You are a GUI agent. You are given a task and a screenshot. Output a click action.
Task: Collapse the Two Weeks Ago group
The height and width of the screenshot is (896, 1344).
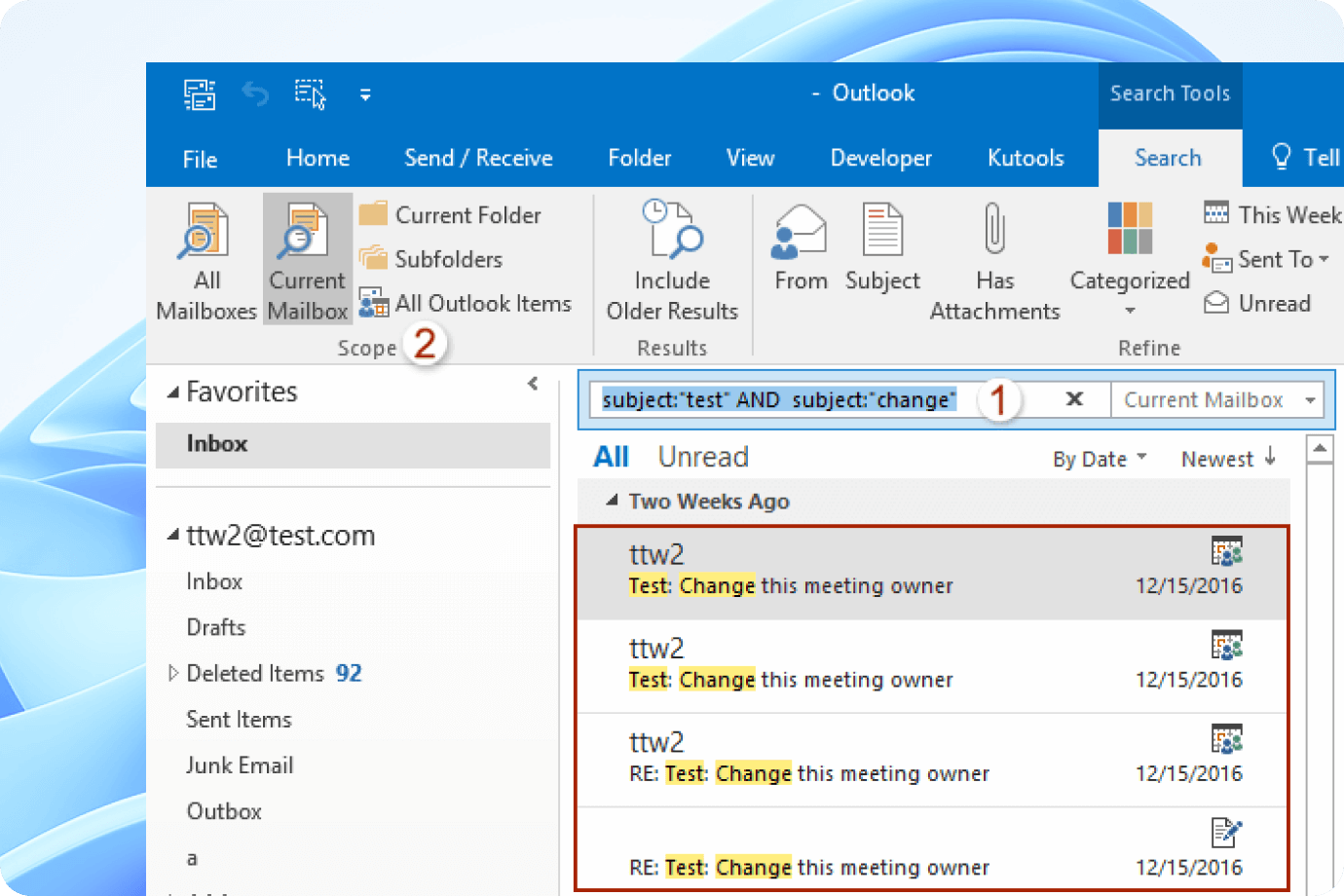613,501
